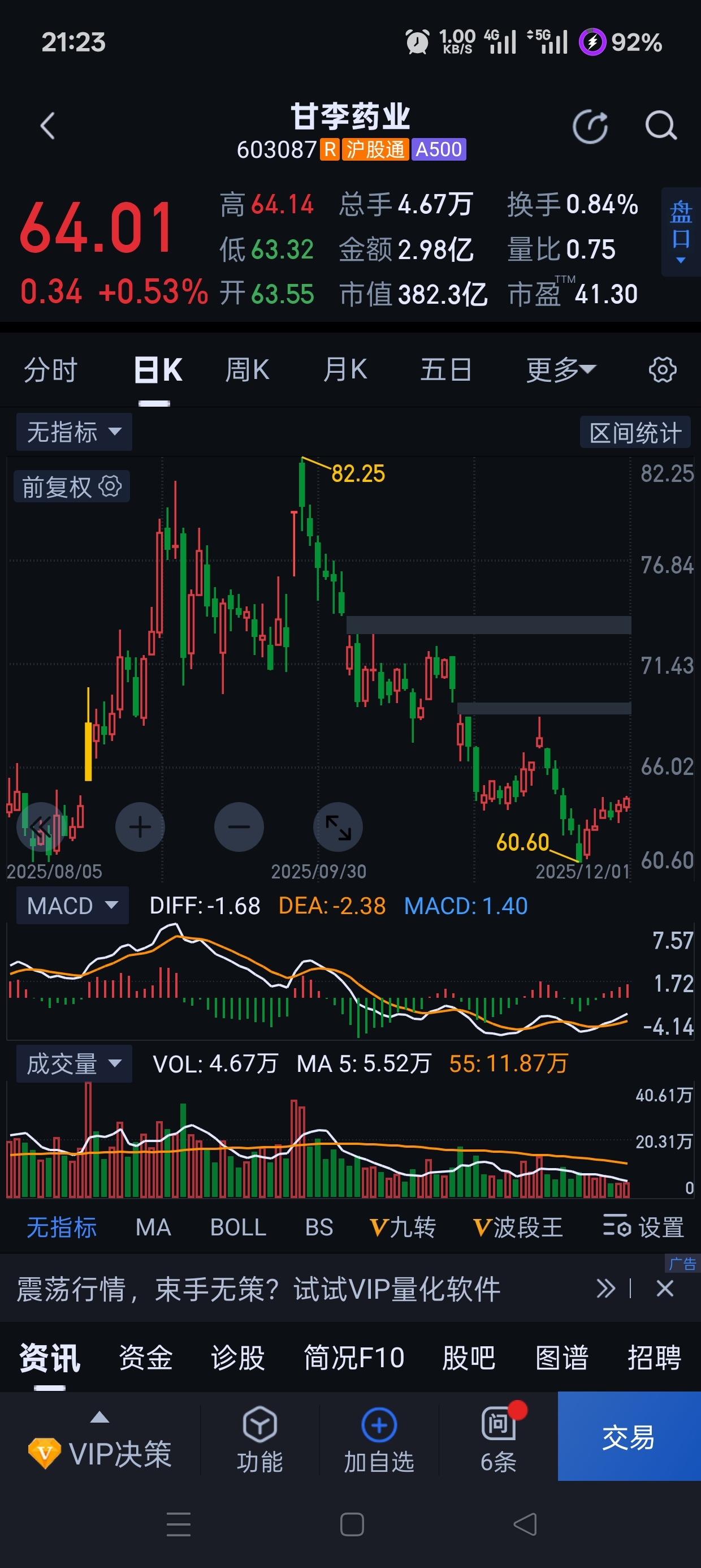This screenshot has height=1568, width=701.
Task: Enable V九转 indicator
Action: coord(403,1227)
